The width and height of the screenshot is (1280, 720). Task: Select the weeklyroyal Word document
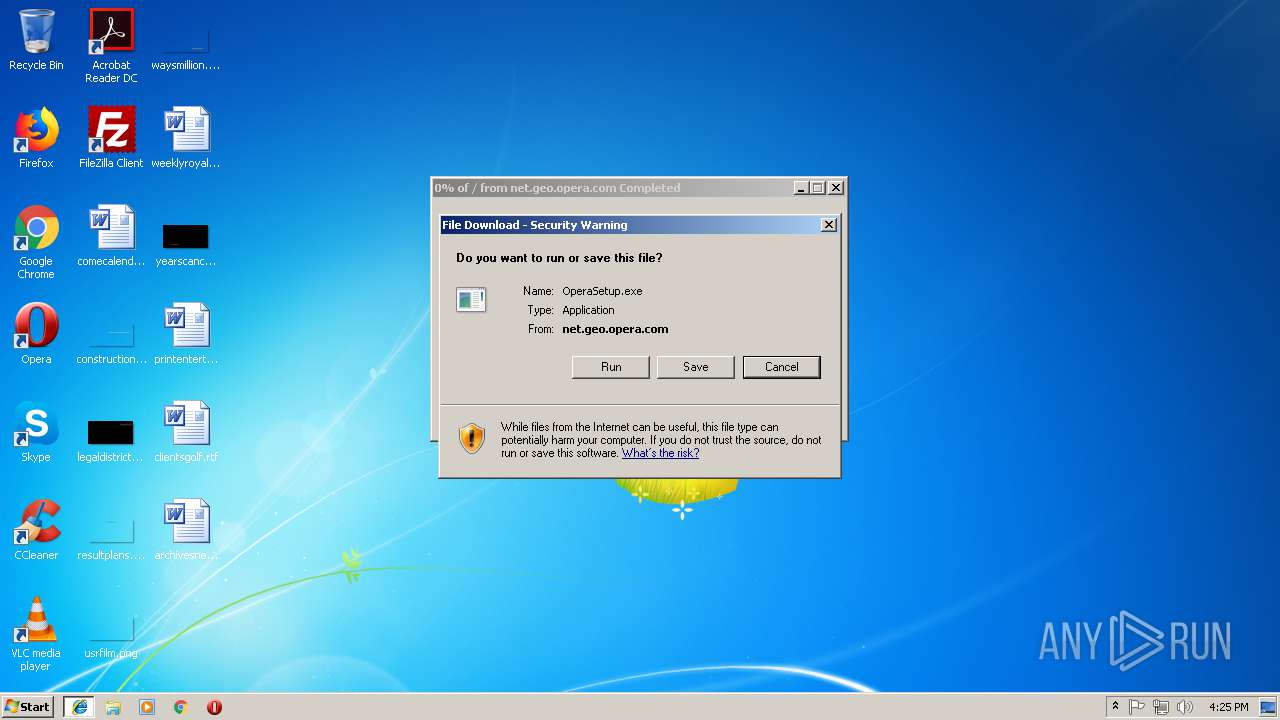[x=186, y=139]
